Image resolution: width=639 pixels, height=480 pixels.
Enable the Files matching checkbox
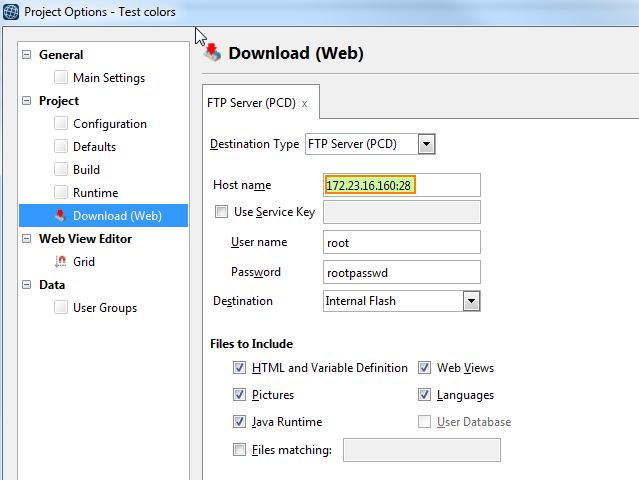(239, 449)
